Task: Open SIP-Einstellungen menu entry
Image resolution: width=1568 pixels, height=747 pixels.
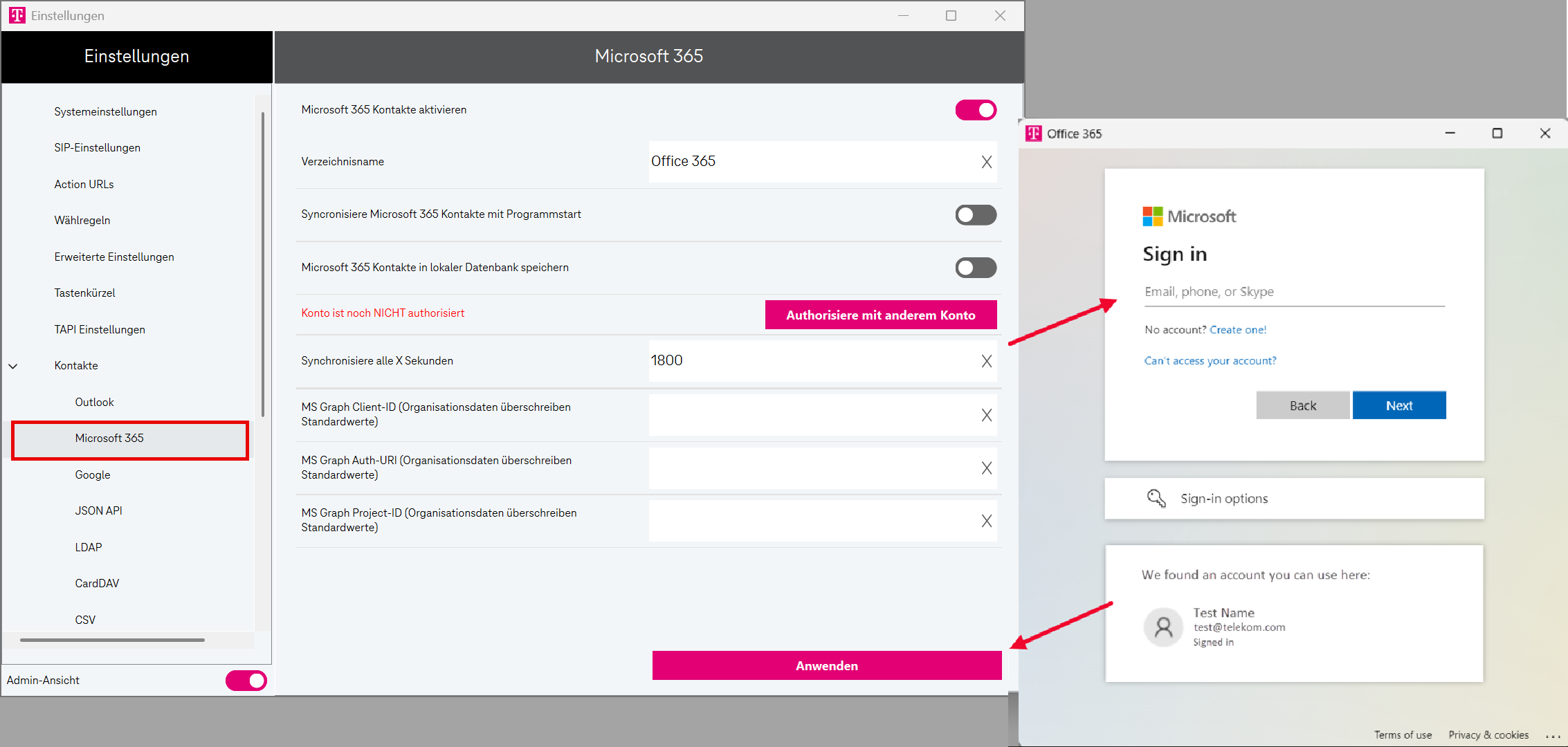Action: (x=97, y=148)
